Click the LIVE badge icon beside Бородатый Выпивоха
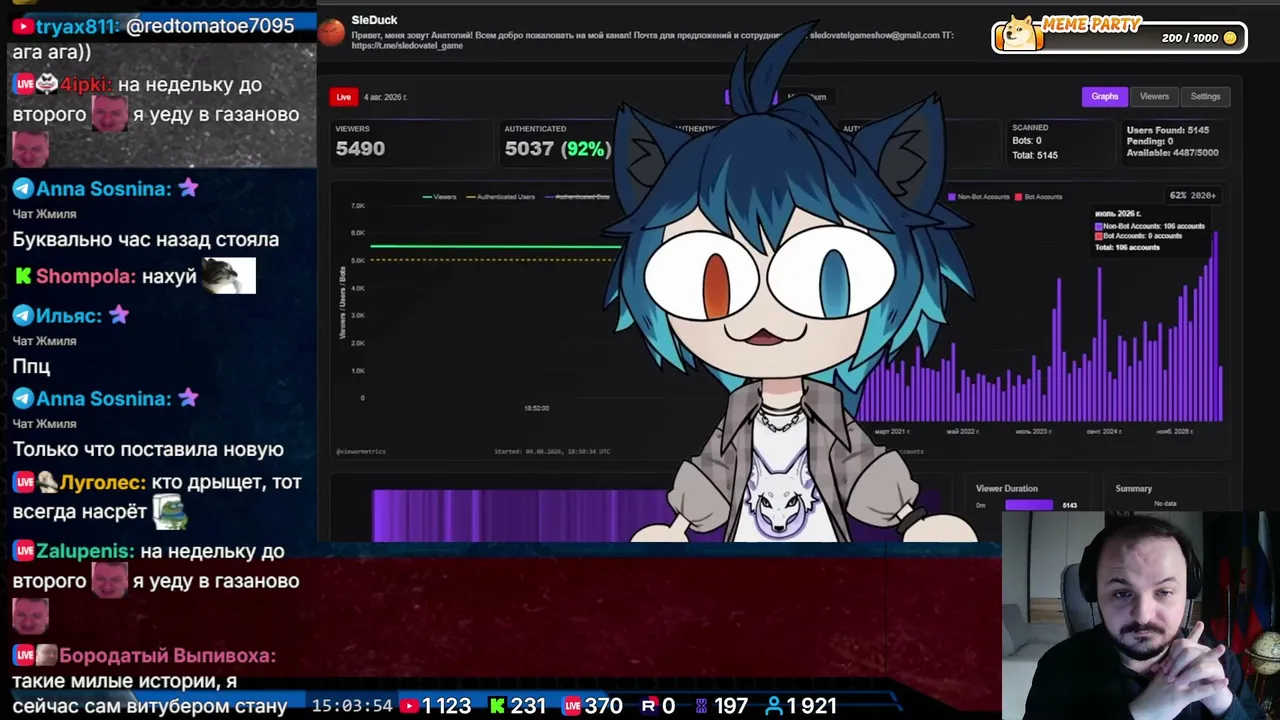This screenshot has height=720, width=1280. [x=24, y=656]
